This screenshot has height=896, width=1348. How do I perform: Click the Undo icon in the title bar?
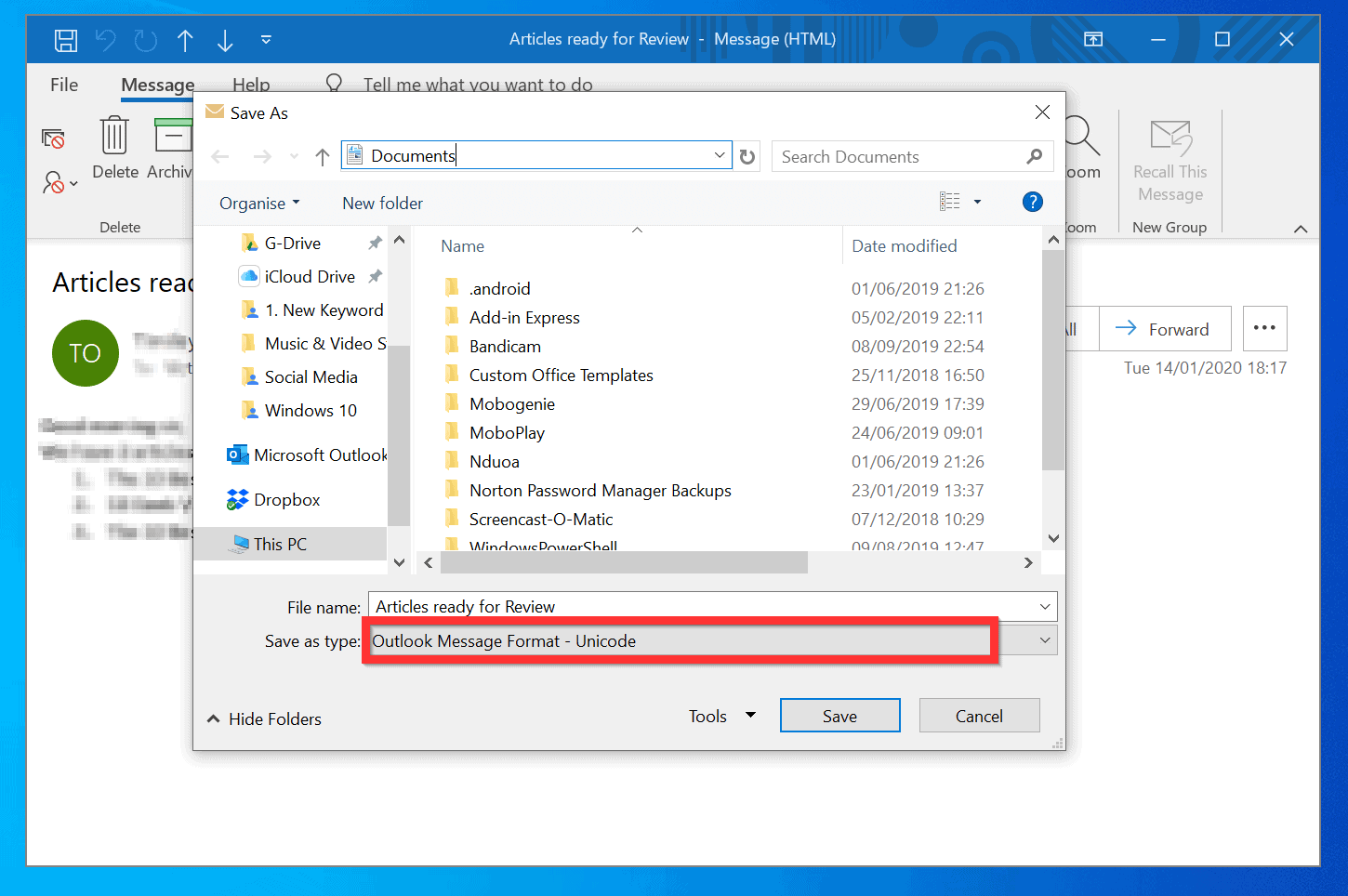[105, 40]
